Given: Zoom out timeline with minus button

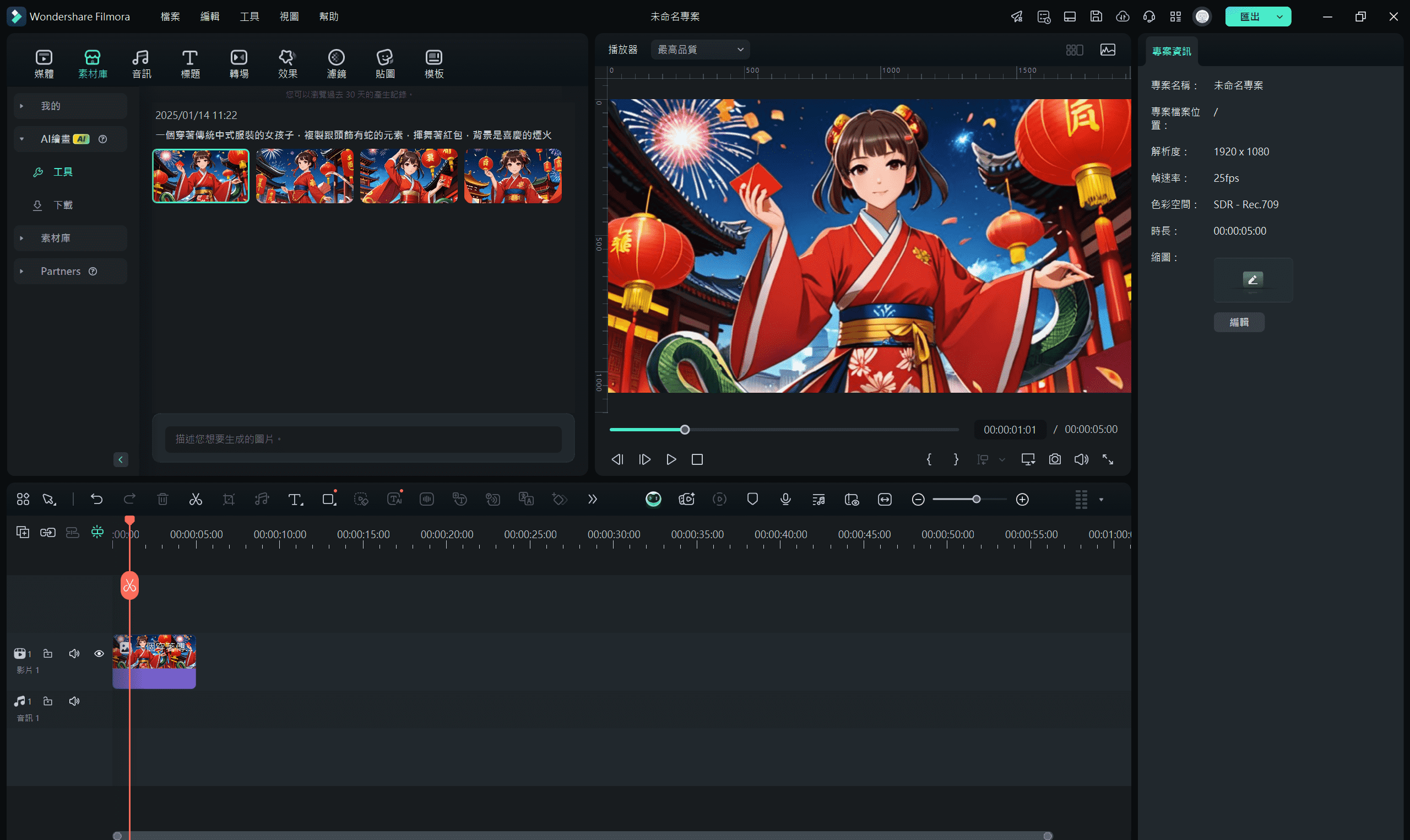Looking at the screenshot, I should pos(918,499).
